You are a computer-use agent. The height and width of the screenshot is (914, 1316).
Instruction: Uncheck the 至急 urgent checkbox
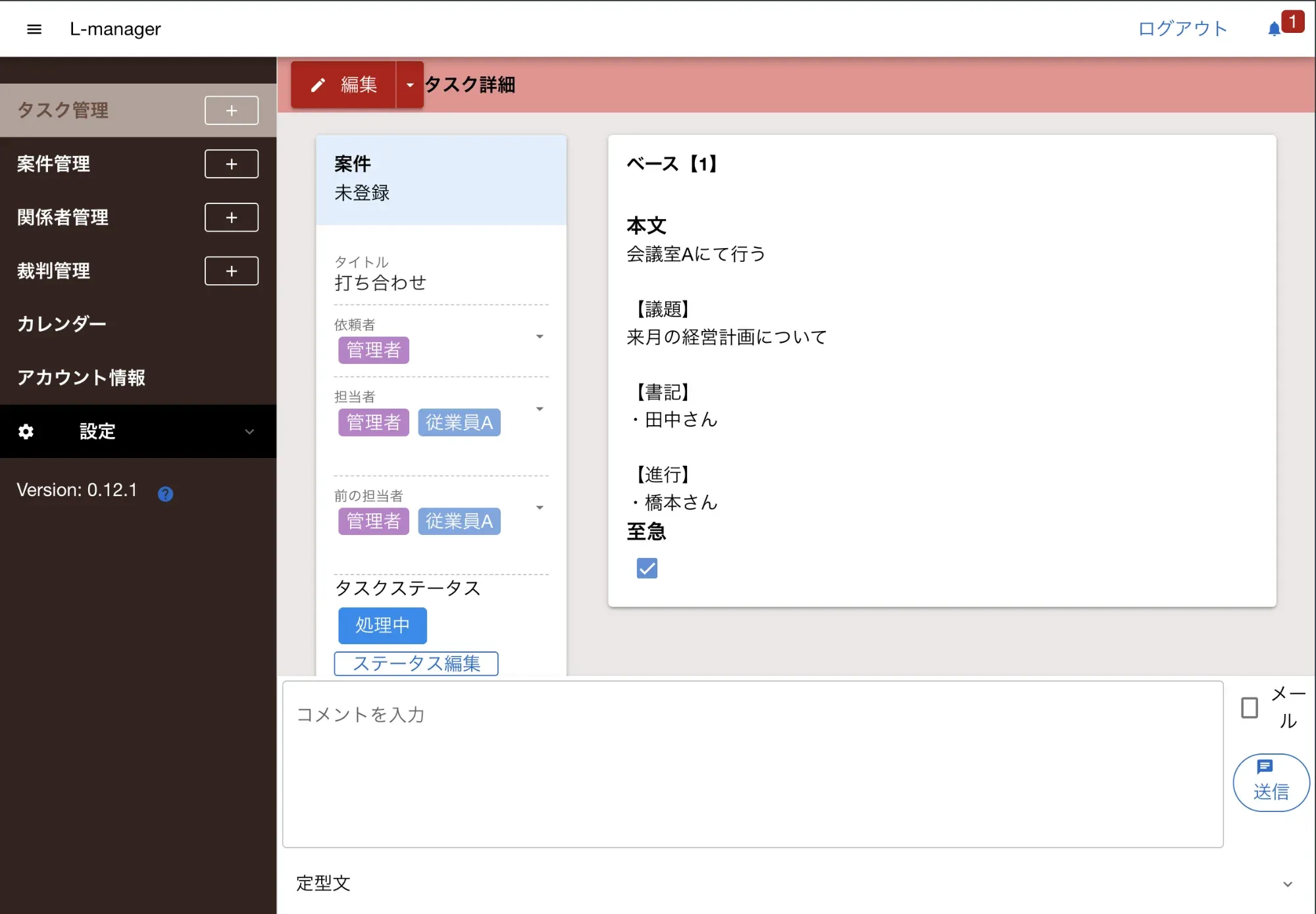click(647, 568)
